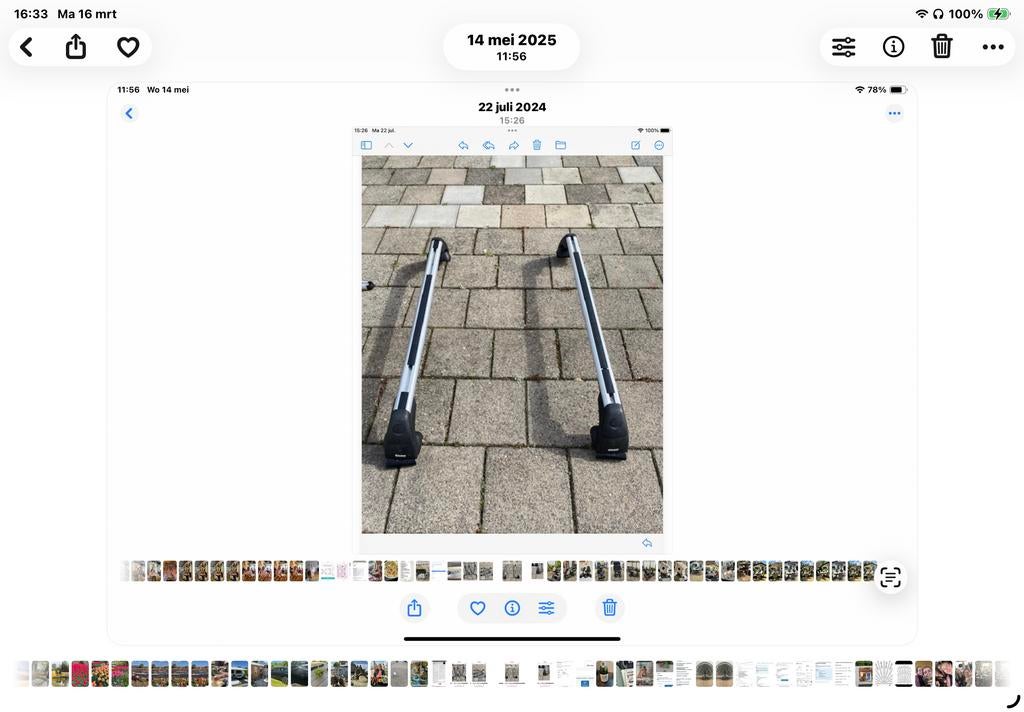Select the dark bottle thumbnail in the bottom strip
The width and height of the screenshot is (1024, 712).
pos(605,673)
